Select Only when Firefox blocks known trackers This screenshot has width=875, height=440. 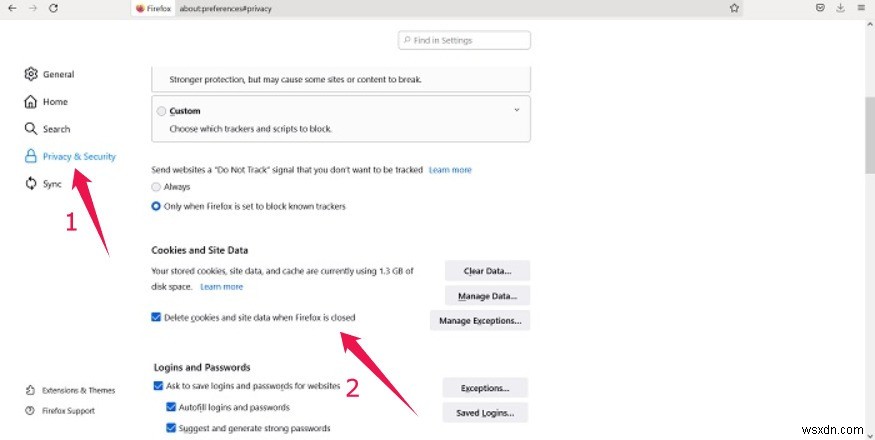point(156,206)
